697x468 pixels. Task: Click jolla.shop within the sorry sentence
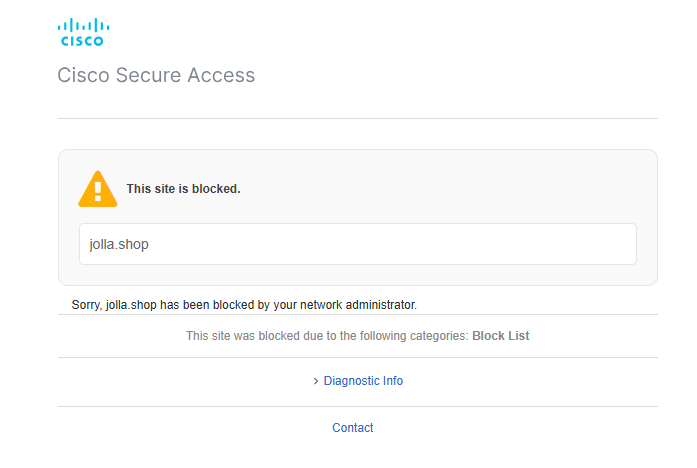[131, 305]
